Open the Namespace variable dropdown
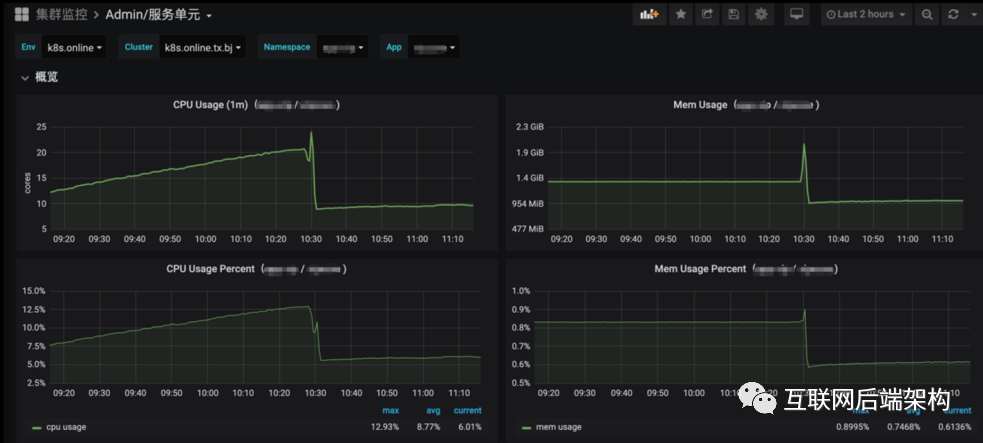Viewport: 983px width, 443px height. [342, 48]
